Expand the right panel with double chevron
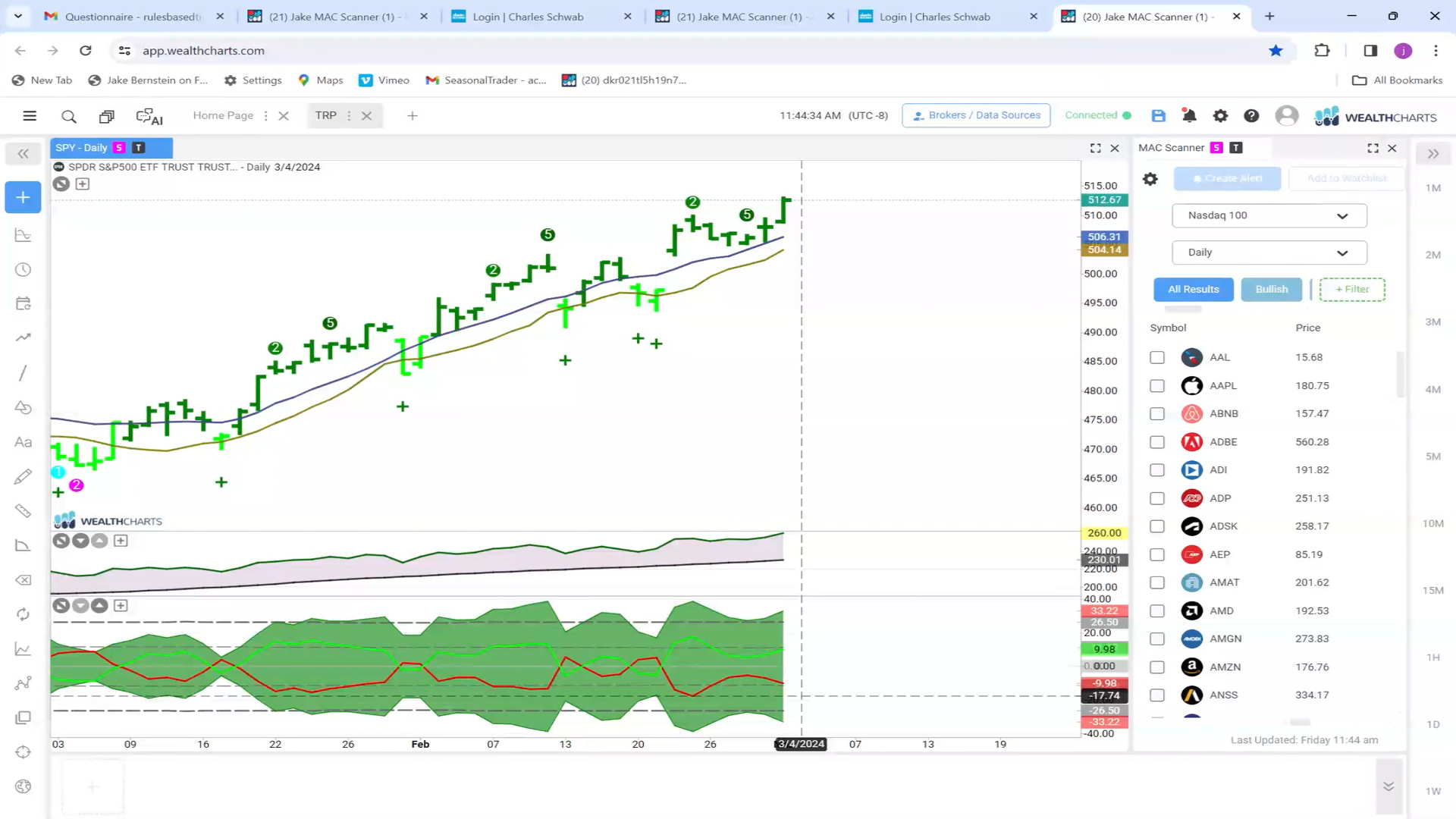This screenshot has width=1456, height=819. tap(1432, 154)
